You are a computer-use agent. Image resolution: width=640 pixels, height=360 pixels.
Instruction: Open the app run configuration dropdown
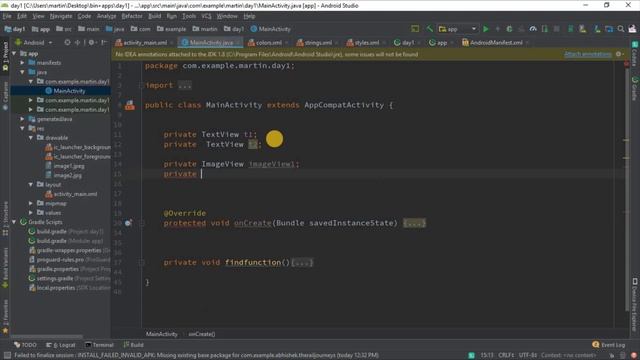pyautogui.click(x=457, y=29)
